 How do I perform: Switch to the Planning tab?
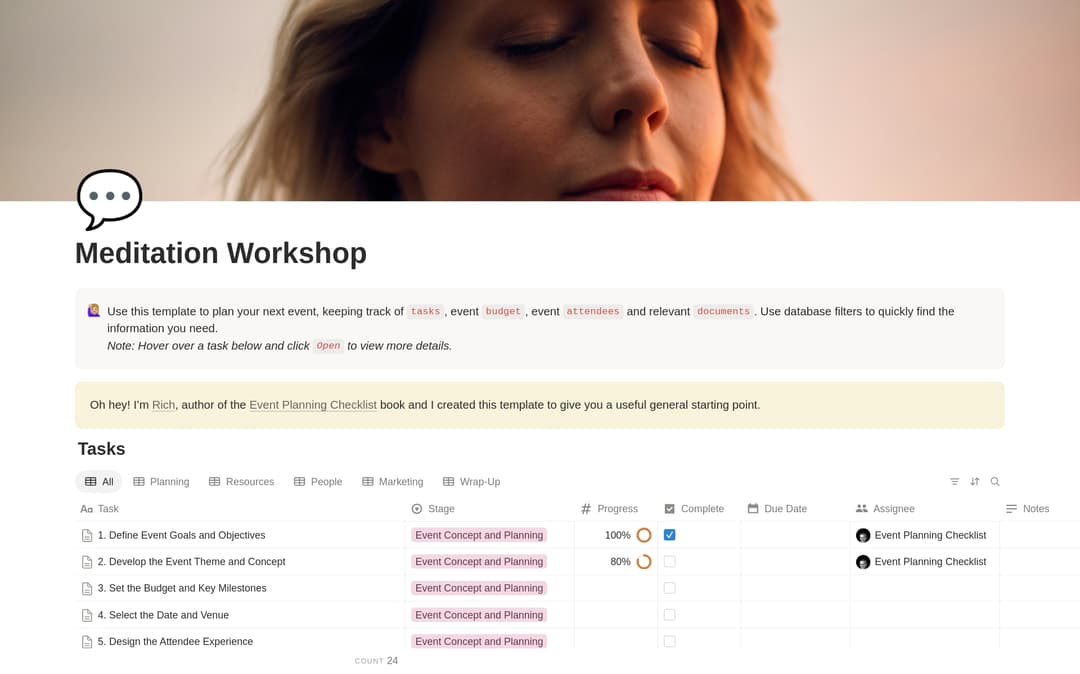pyautogui.click(x=161, y=481)
